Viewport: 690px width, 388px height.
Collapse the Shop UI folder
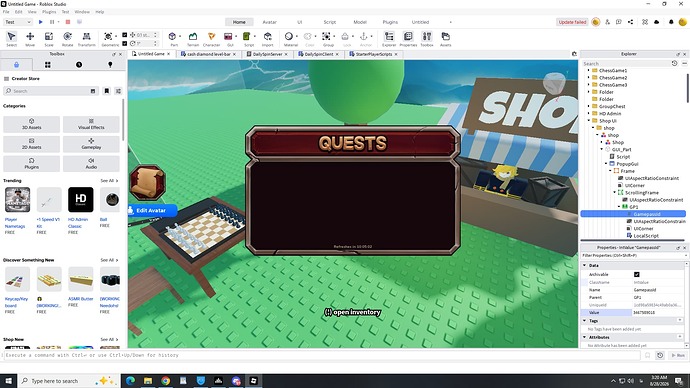pyautogui.click(x=589, y=121)
